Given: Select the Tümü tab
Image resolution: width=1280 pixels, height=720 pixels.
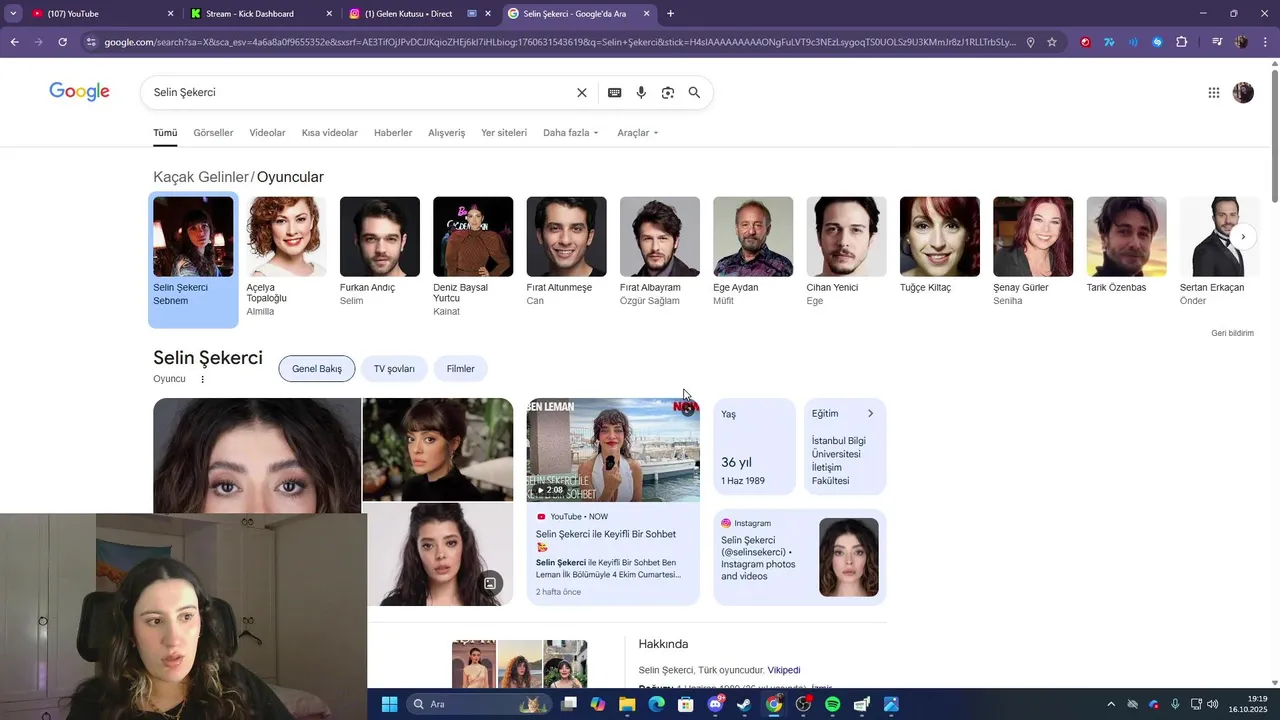Looking at the screenshot, I should coord(165,133).
